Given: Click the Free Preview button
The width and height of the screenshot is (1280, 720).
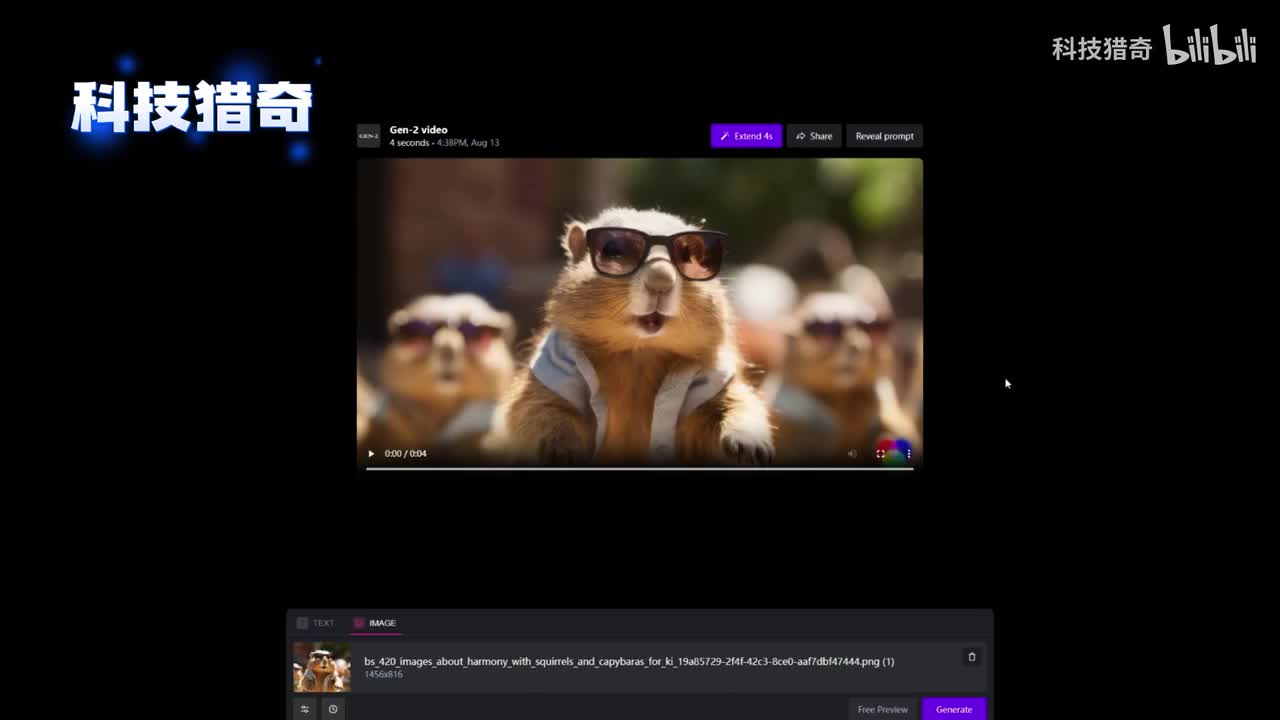Looking at the screenshot, I should 882,709.
